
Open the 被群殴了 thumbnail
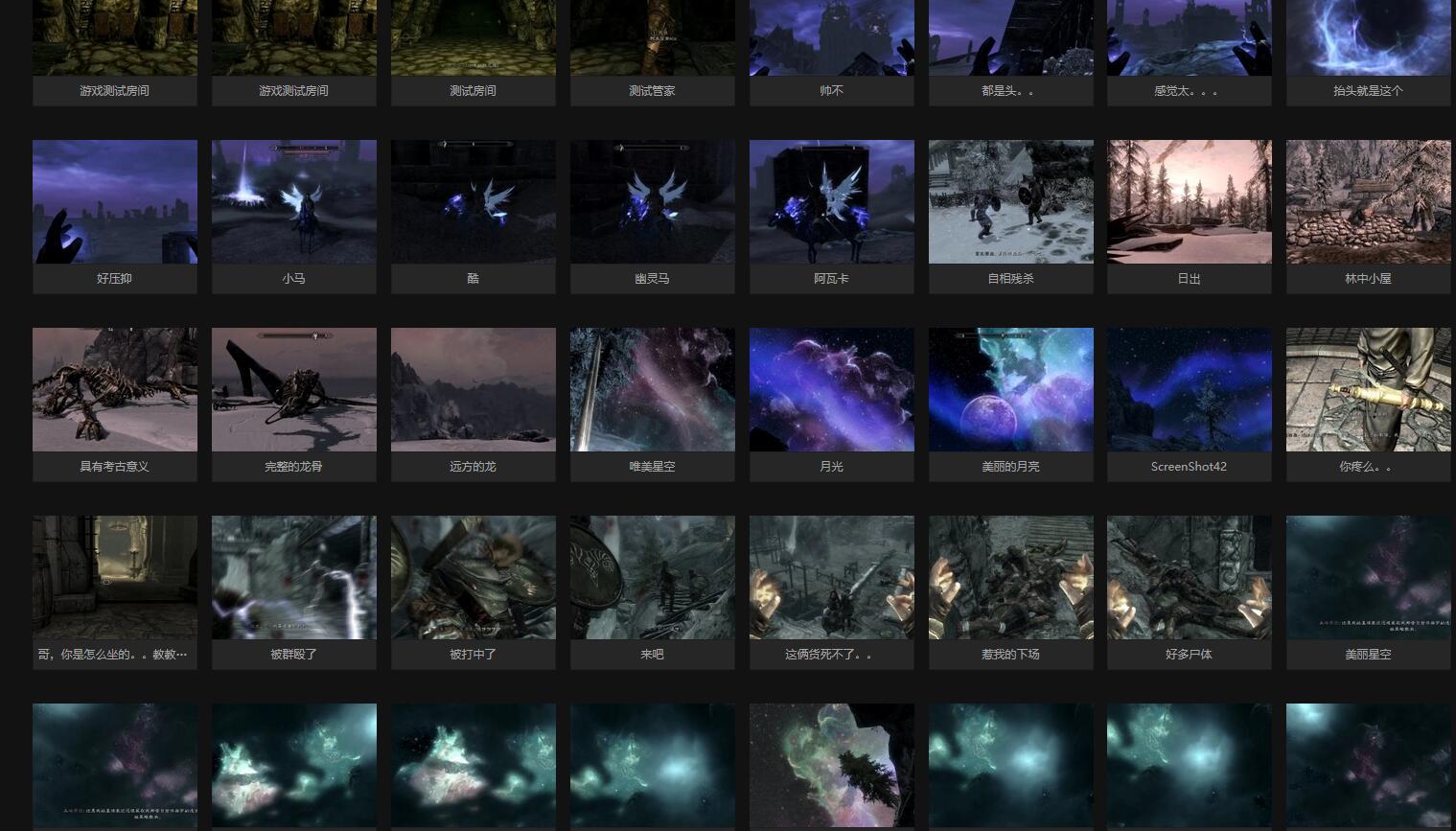294,577
